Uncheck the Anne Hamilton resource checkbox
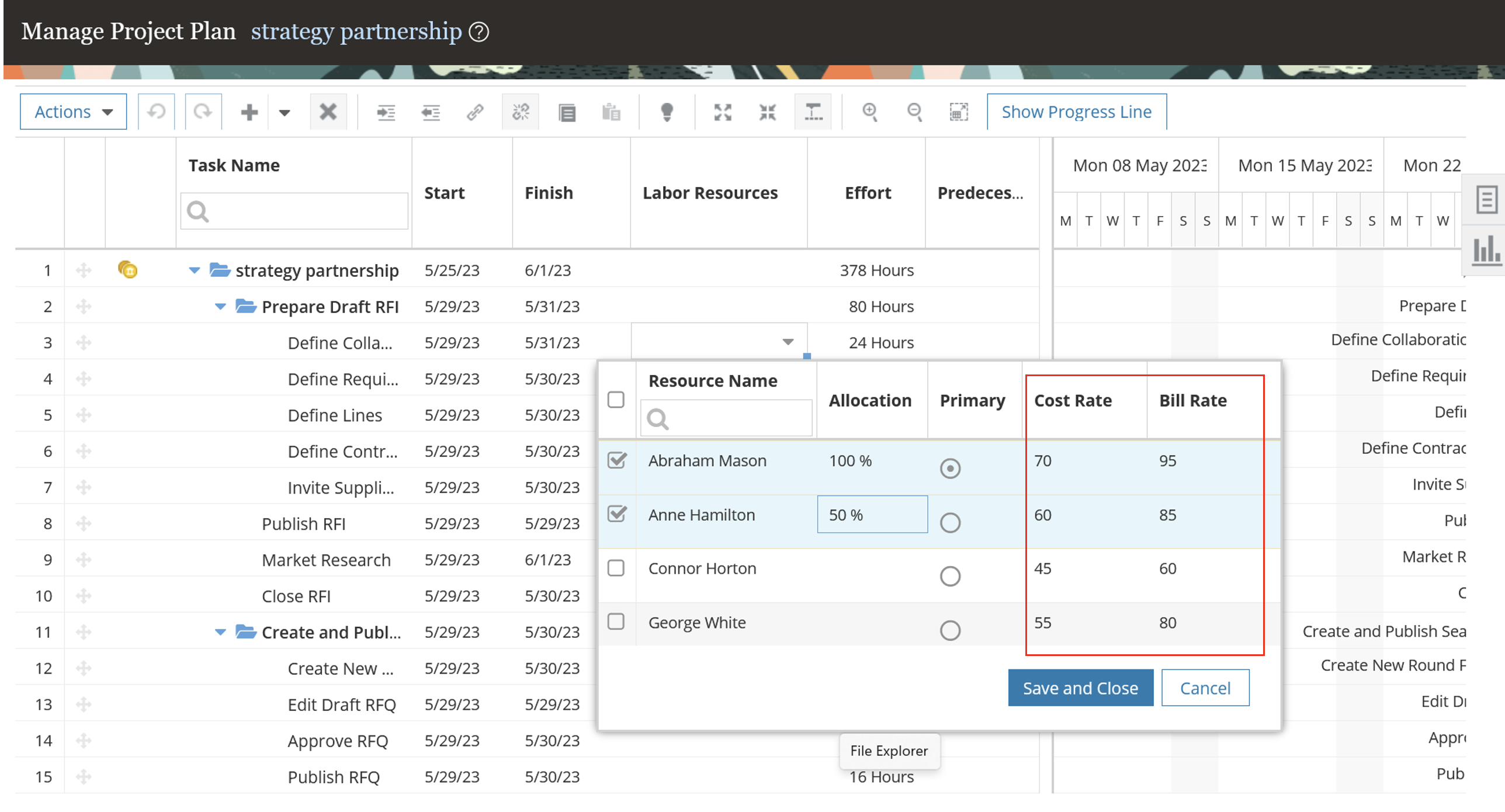The height and width of the screenshot is (812, 1505). 616,514
